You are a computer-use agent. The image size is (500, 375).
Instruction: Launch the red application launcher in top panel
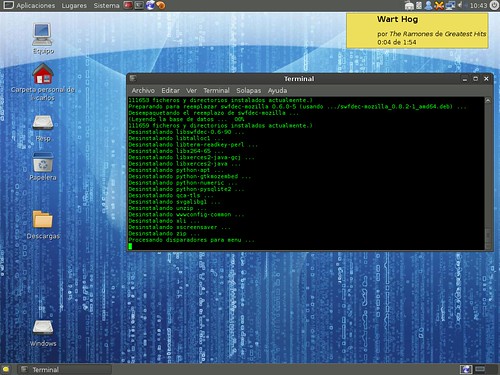128,5
